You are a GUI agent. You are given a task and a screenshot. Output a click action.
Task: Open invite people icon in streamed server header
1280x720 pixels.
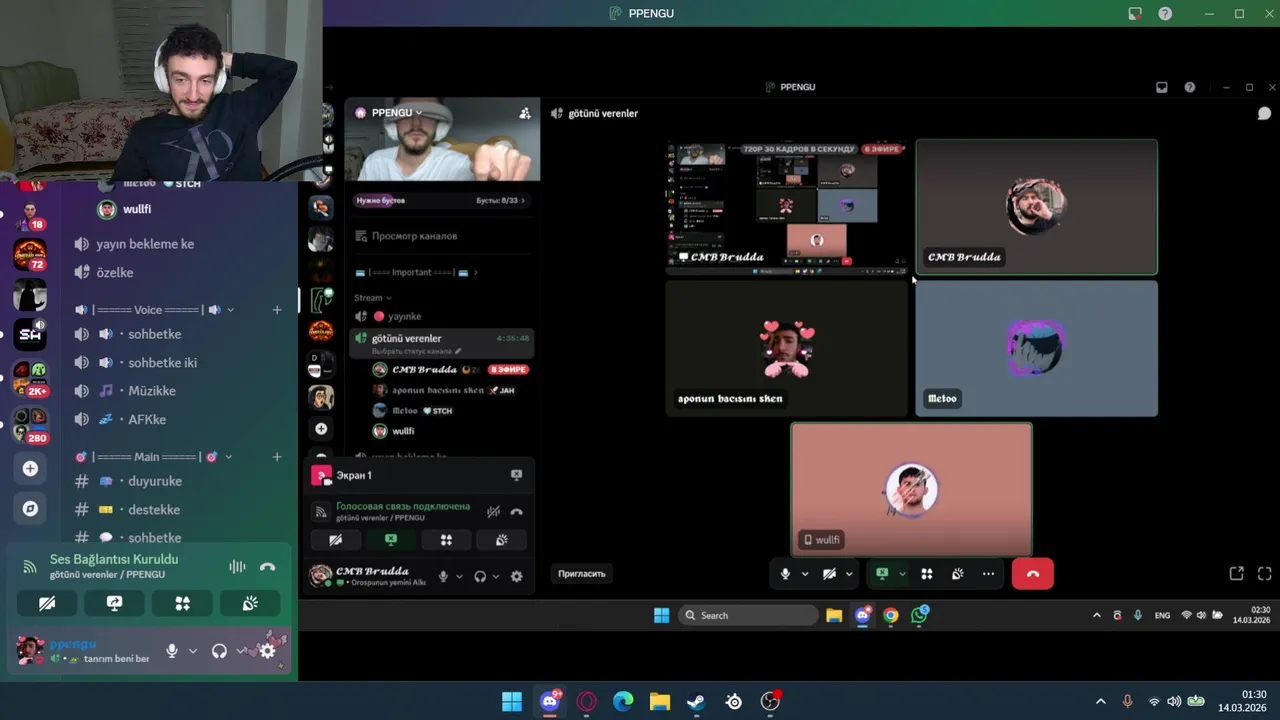[x=525, y=113]
